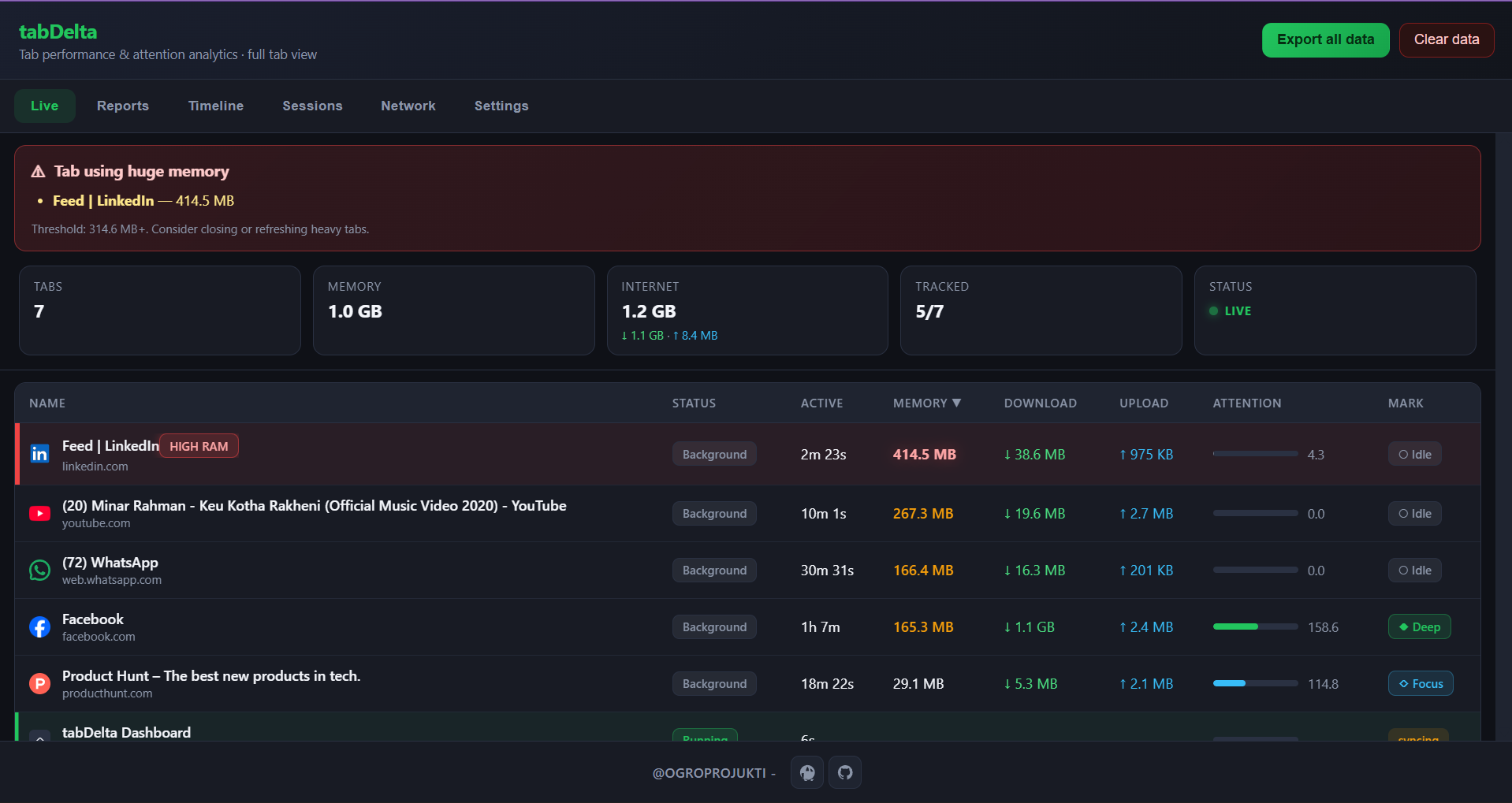Image resolution: width=1512 pixels, height=803 pixels.
Task: Click the facebook.com domain text
Action: 99,637
